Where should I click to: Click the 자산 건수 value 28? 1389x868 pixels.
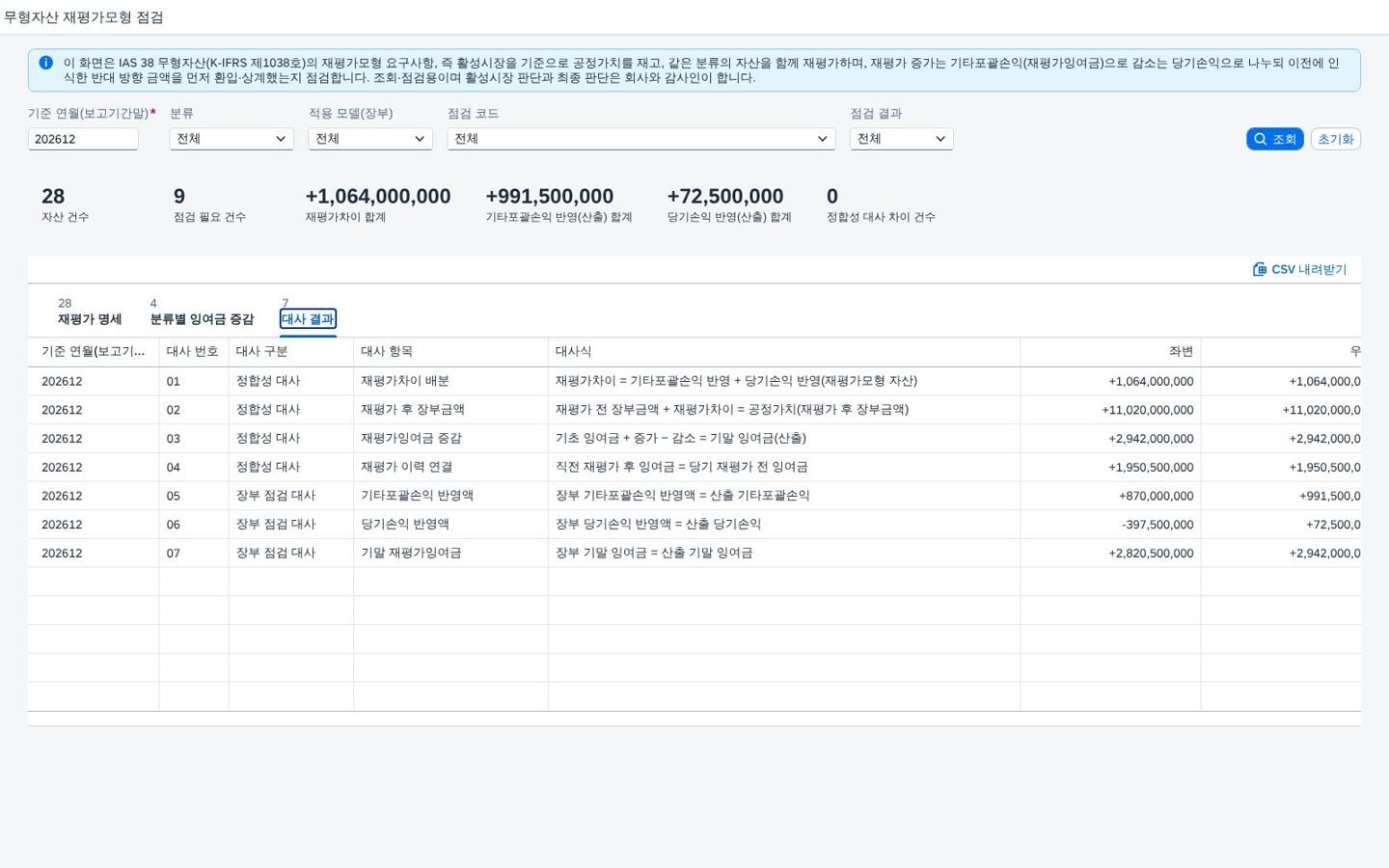click(53, 197)
